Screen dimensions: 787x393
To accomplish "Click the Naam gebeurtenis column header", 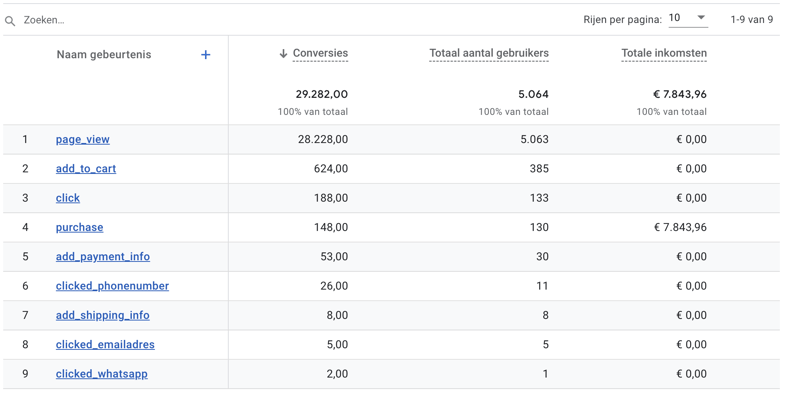I will pos(103,55).
